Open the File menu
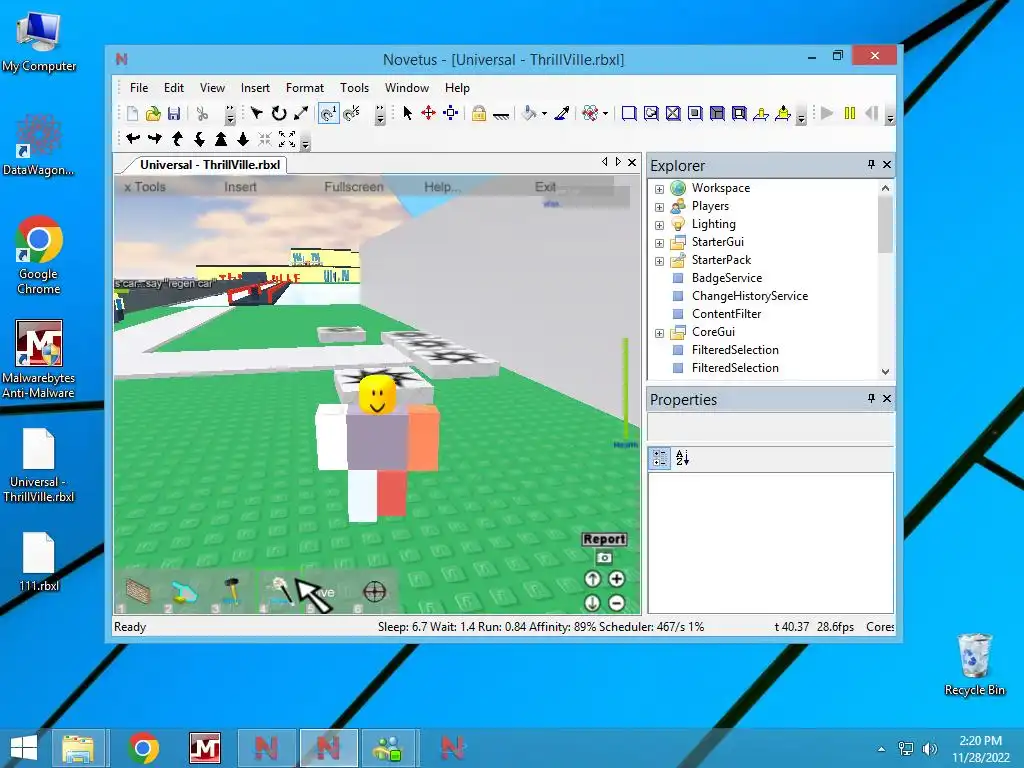 click(x=138, y=88)
